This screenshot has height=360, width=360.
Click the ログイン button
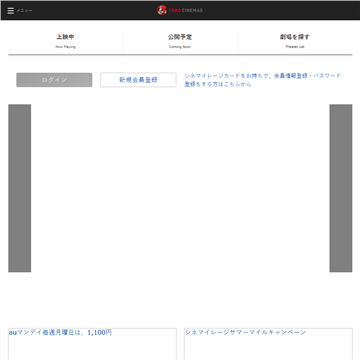(54, 80)
